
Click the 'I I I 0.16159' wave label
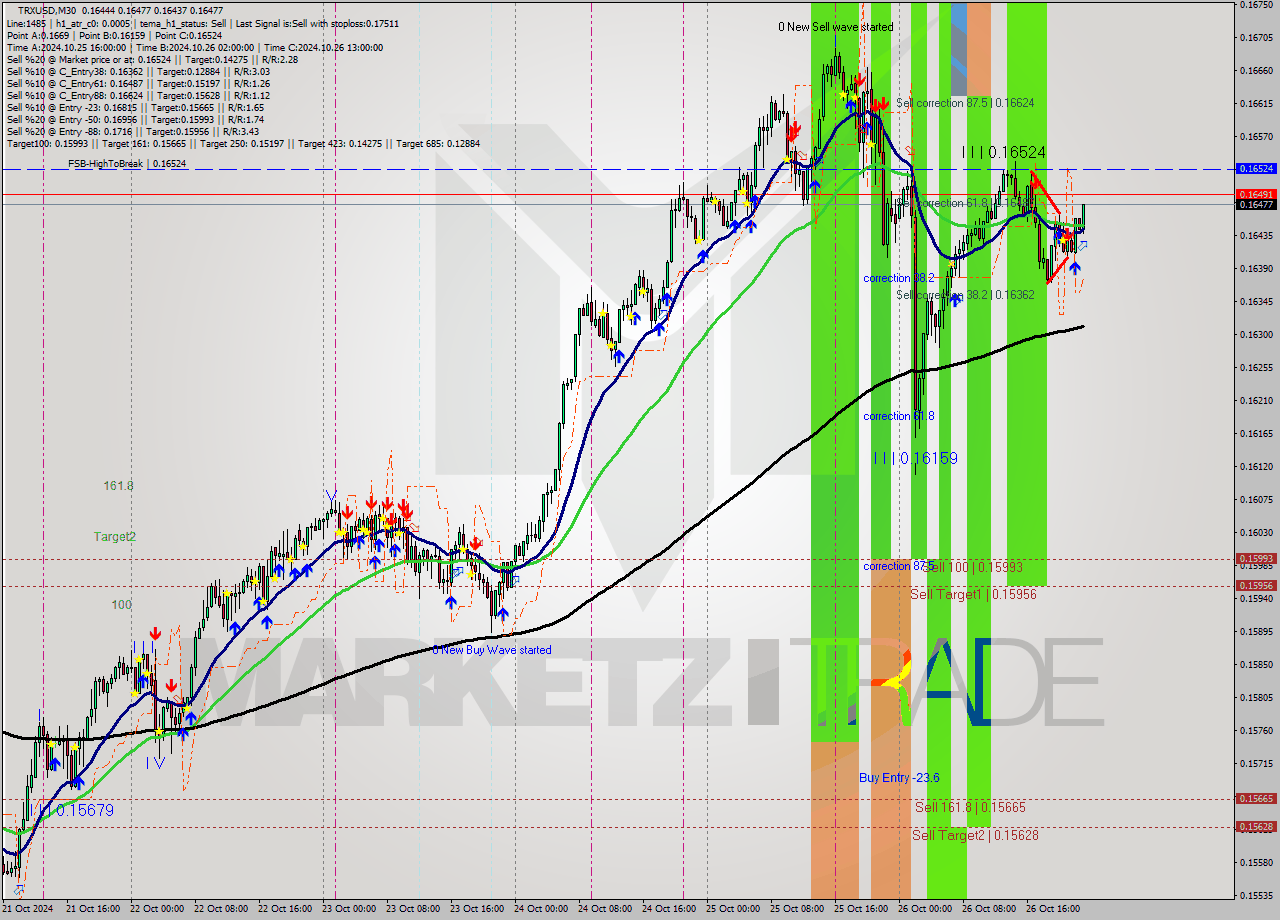coord(915,458)
